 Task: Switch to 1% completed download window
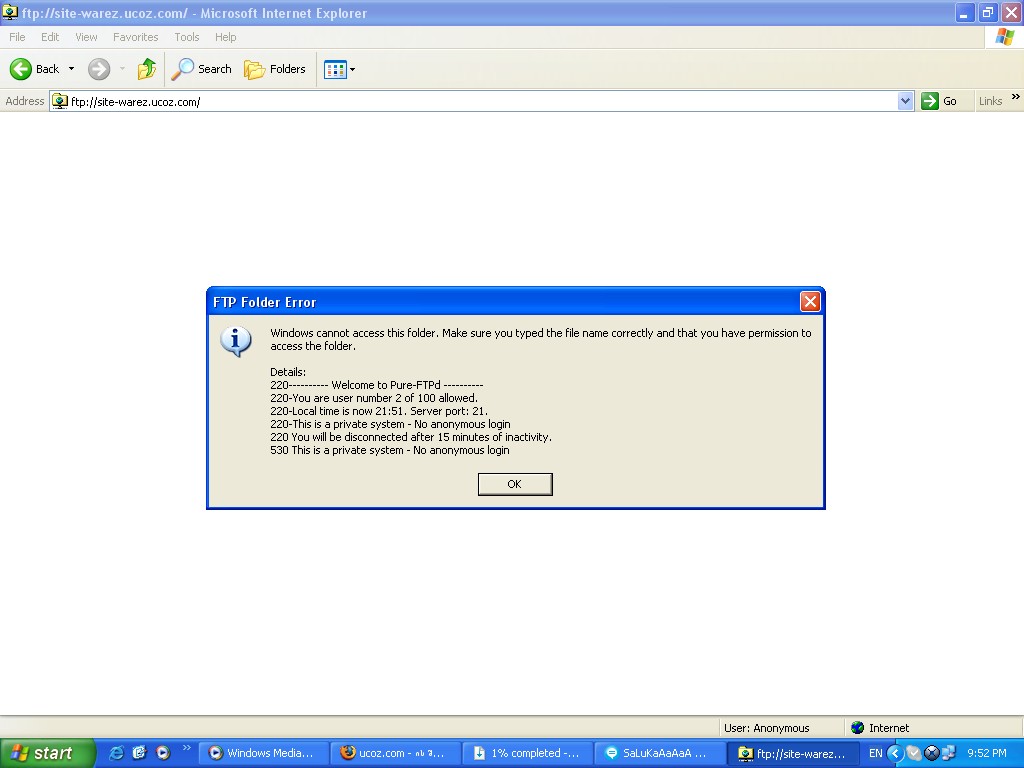(x=527, y=753)
